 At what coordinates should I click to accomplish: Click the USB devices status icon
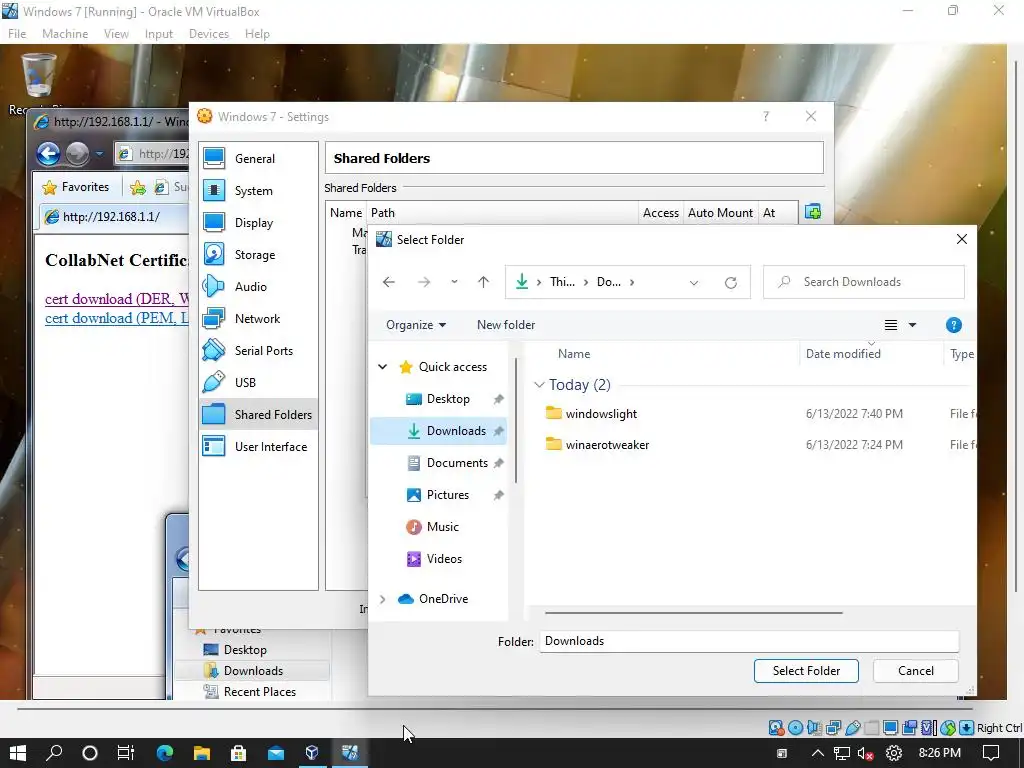click(853, 728)
